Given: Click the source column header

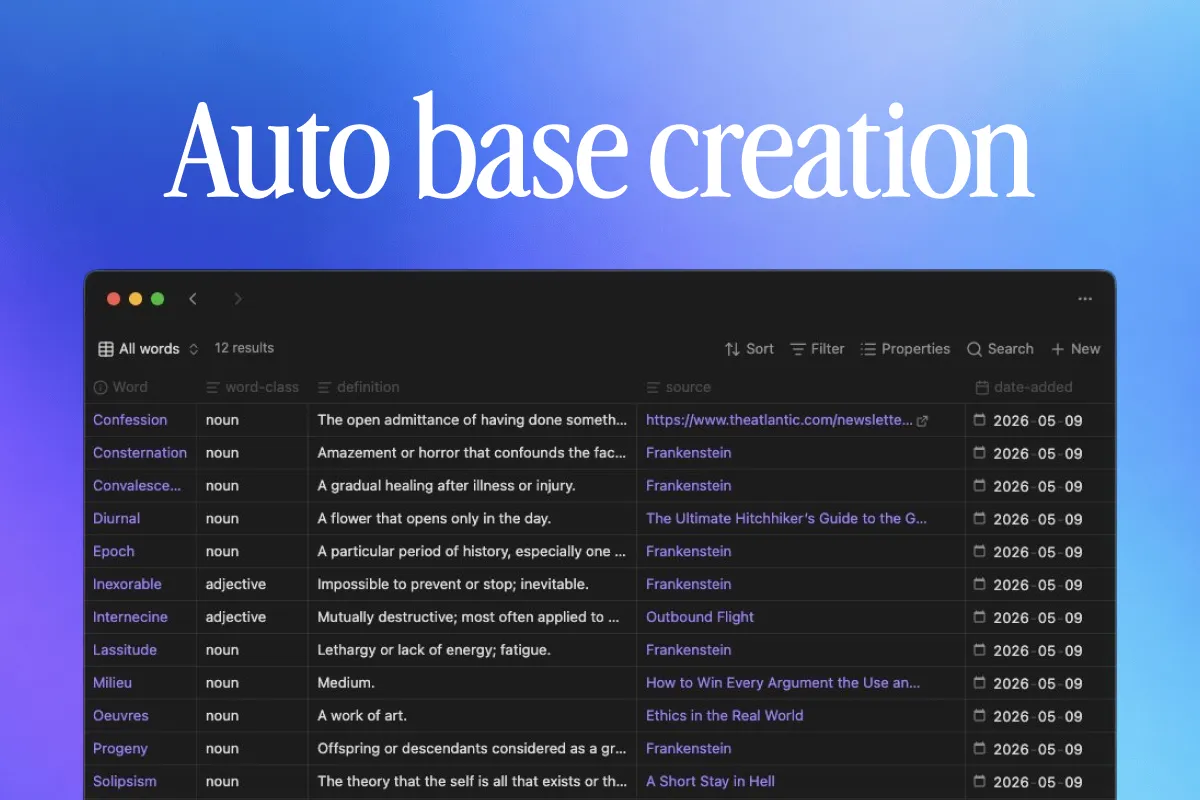Looking at the screenshot, I should [678, 387].
